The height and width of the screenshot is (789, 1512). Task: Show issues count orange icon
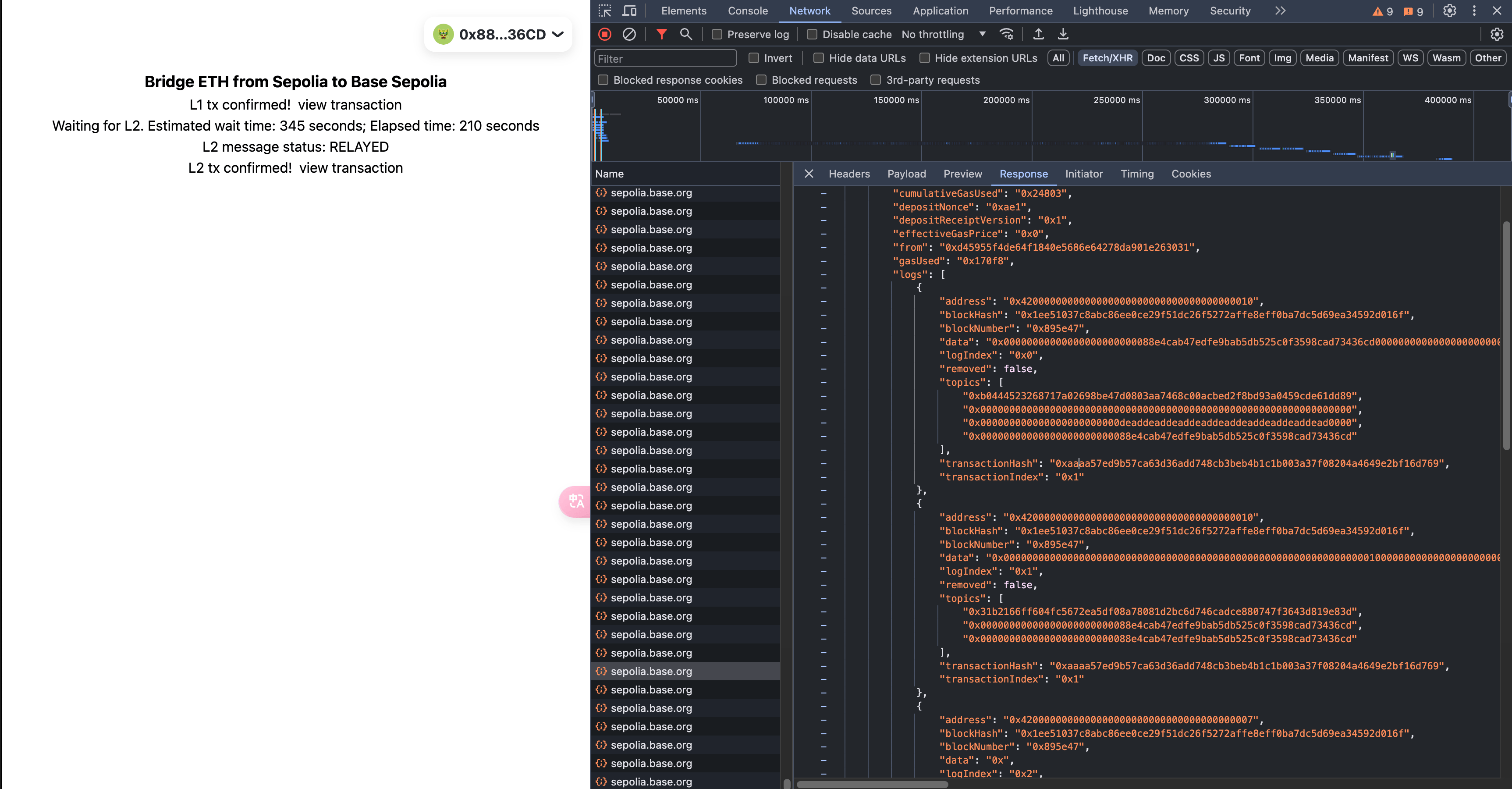pyautogui.click(x=1408, y=11)
